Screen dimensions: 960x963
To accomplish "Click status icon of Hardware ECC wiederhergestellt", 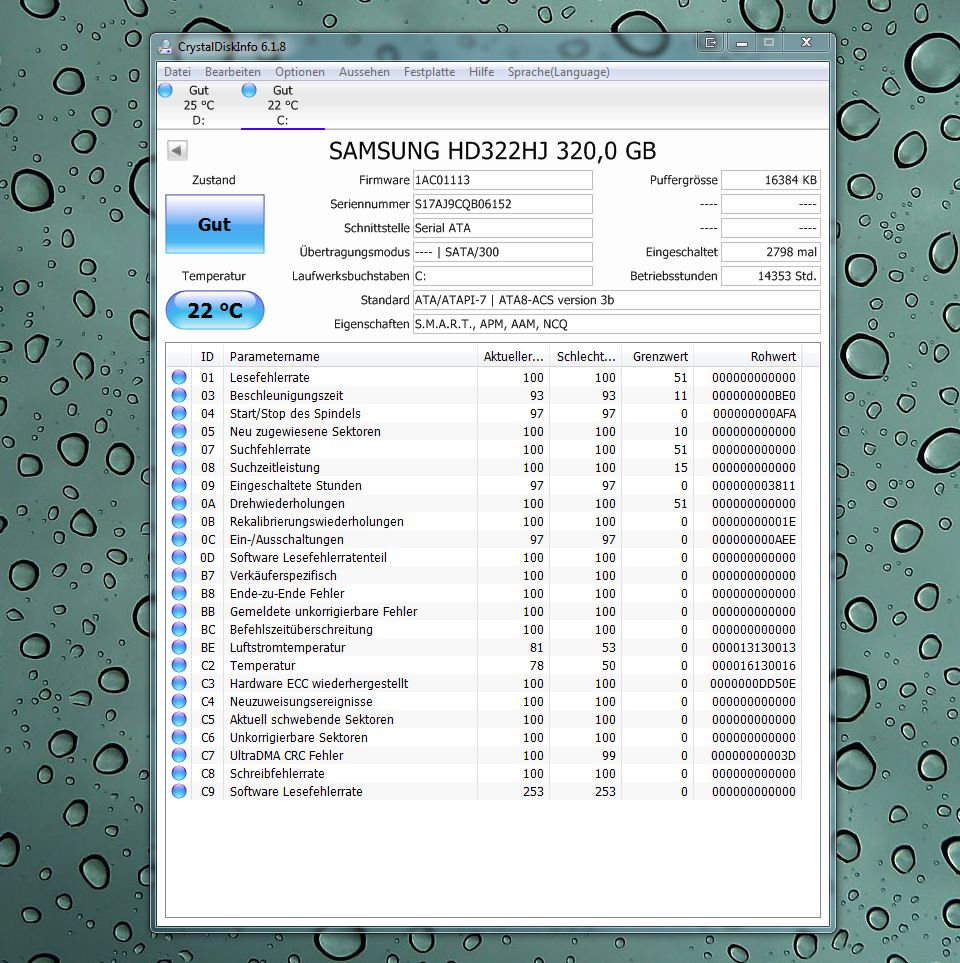I will click(x=179, y=683).
